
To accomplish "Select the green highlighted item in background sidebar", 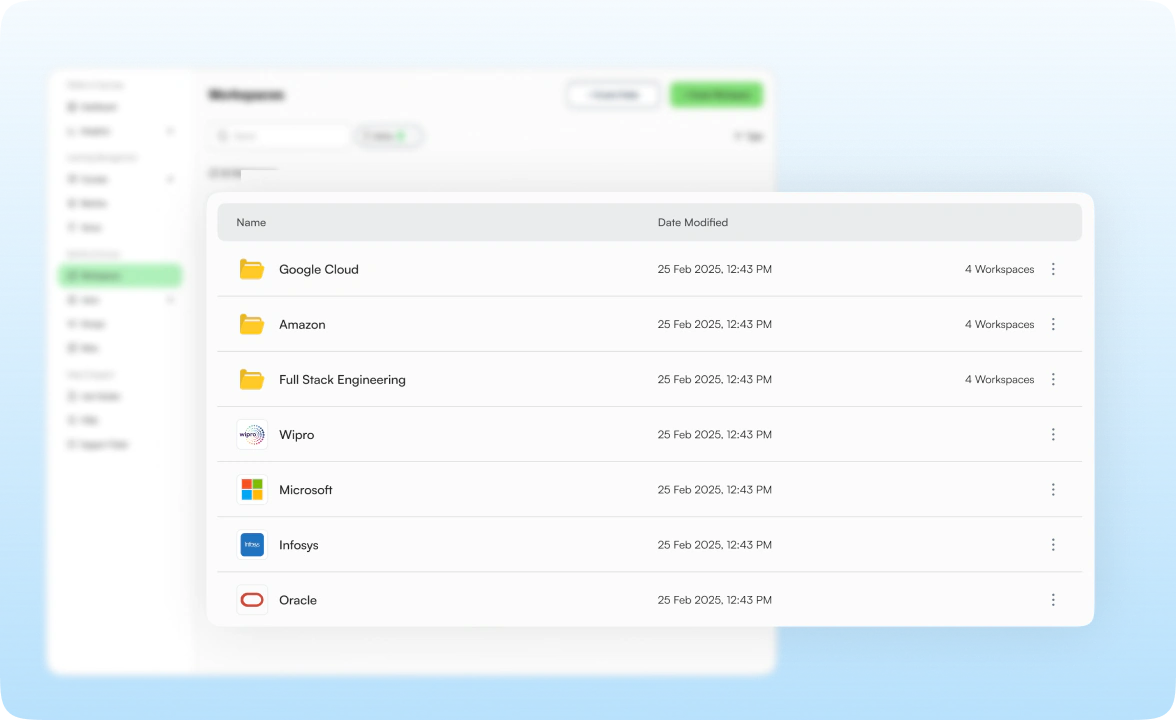I will [x=120, y=275].
